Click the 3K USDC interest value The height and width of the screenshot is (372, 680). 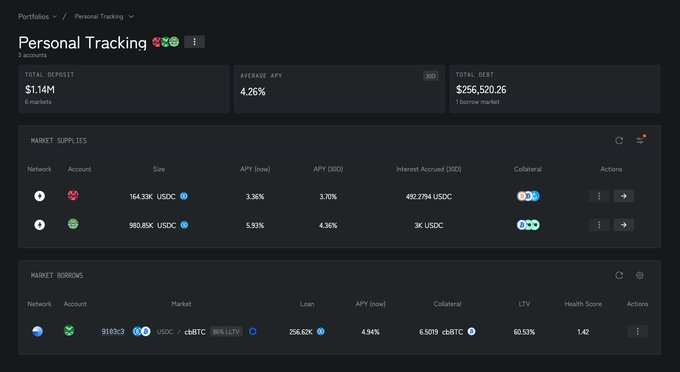428,225
